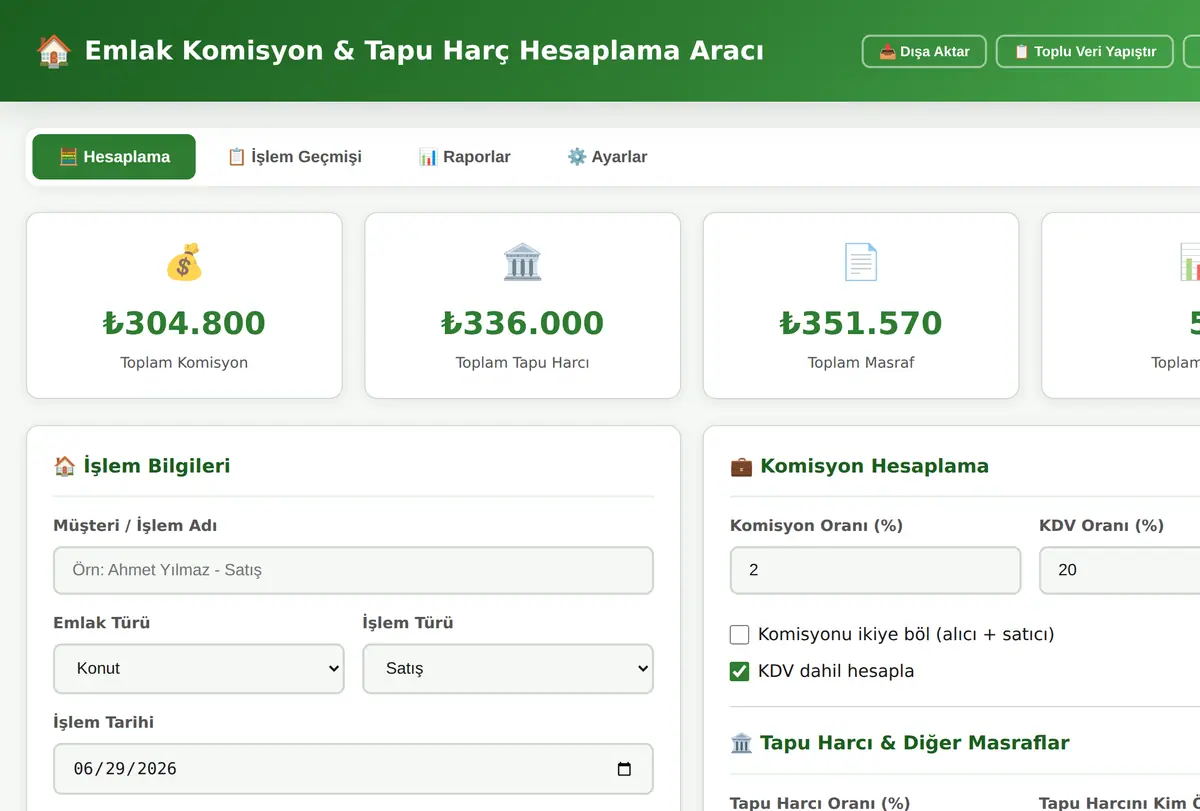
Task: Focus the Müşteri / İşlem Adı field
Action: click(353, 570)
